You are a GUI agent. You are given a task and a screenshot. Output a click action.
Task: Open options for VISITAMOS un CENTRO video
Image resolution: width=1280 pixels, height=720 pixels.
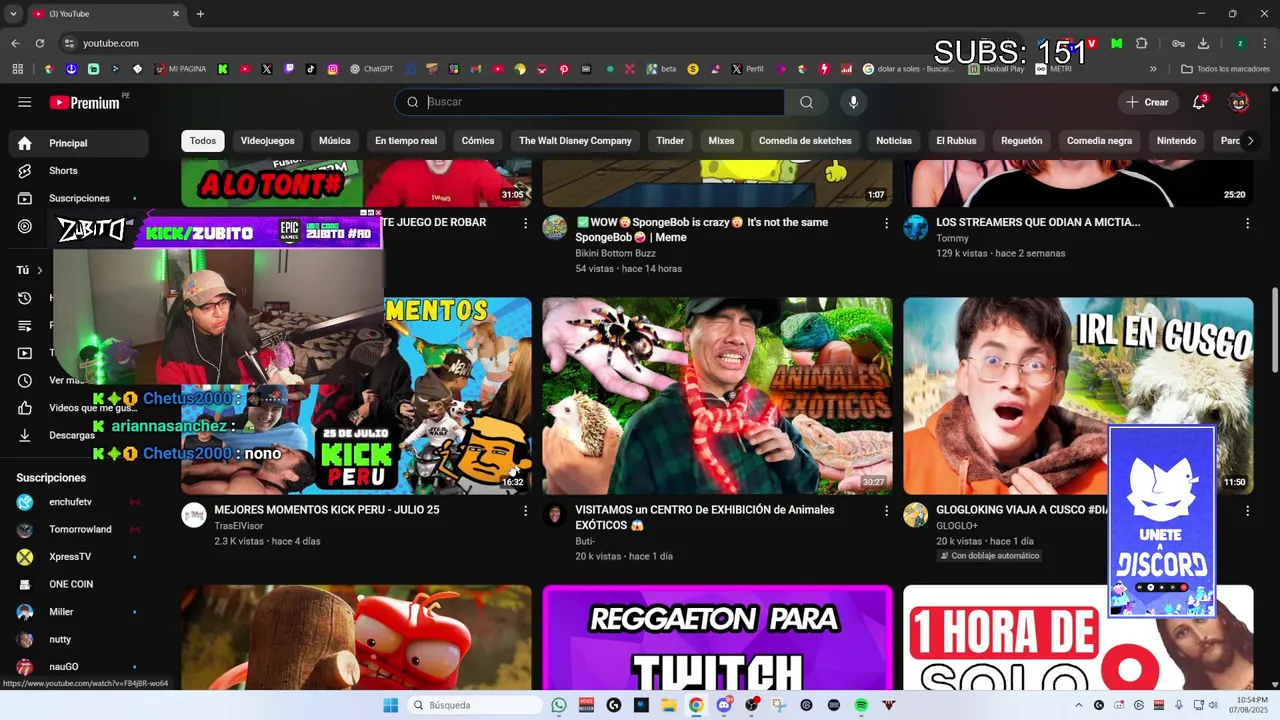tap(886, 511)
